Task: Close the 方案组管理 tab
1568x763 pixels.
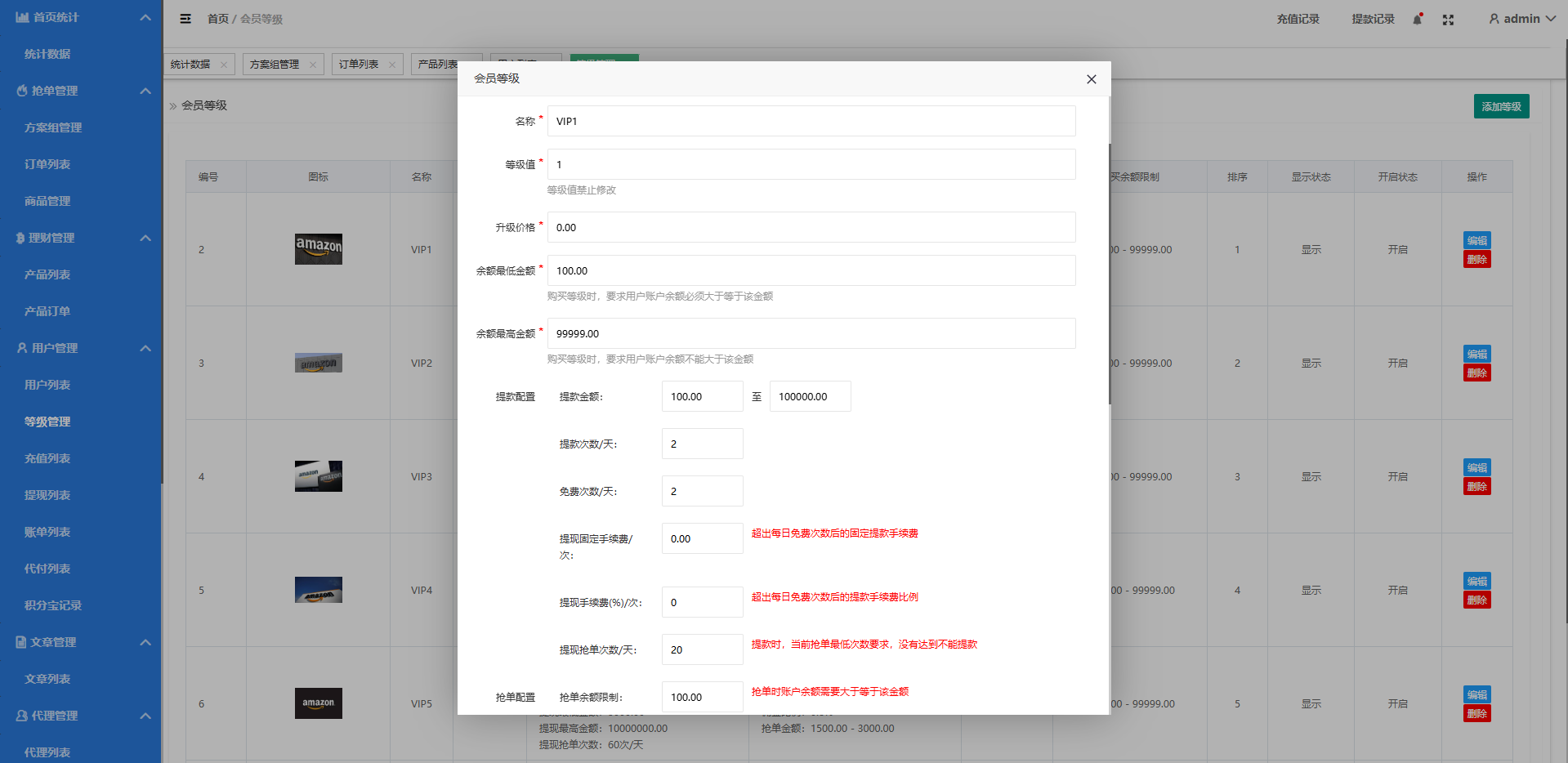Action: [x=313, y=65]
